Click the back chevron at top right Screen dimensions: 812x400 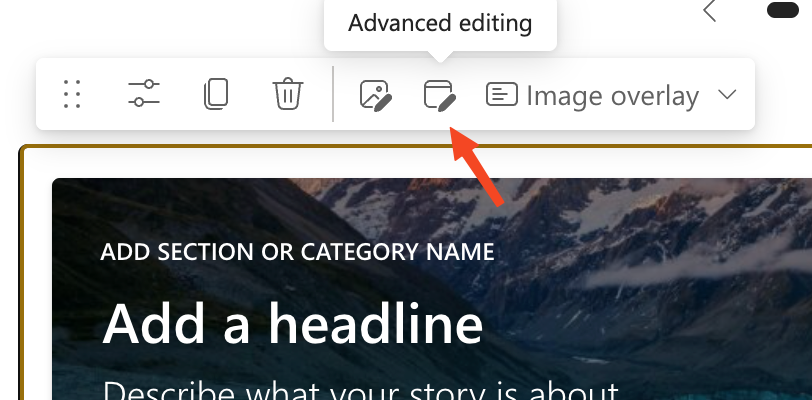click(x=710, y=12)
